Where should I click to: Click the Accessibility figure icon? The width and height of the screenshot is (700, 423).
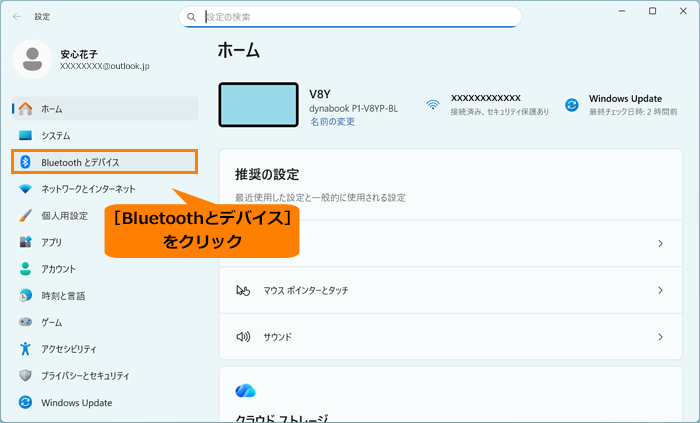[25, 348]
